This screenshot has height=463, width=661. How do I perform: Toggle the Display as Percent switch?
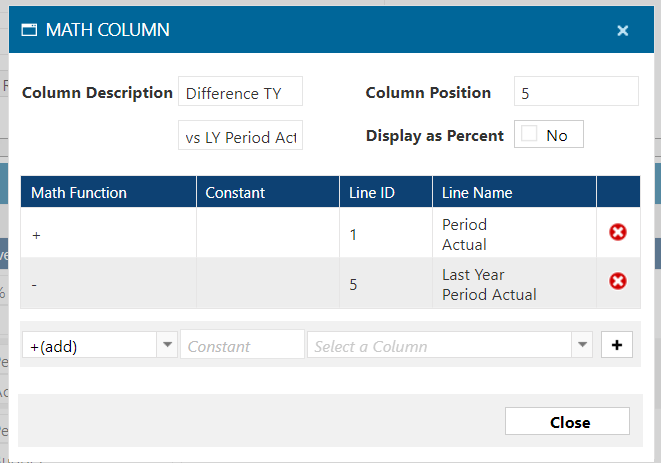click(530, 135)
